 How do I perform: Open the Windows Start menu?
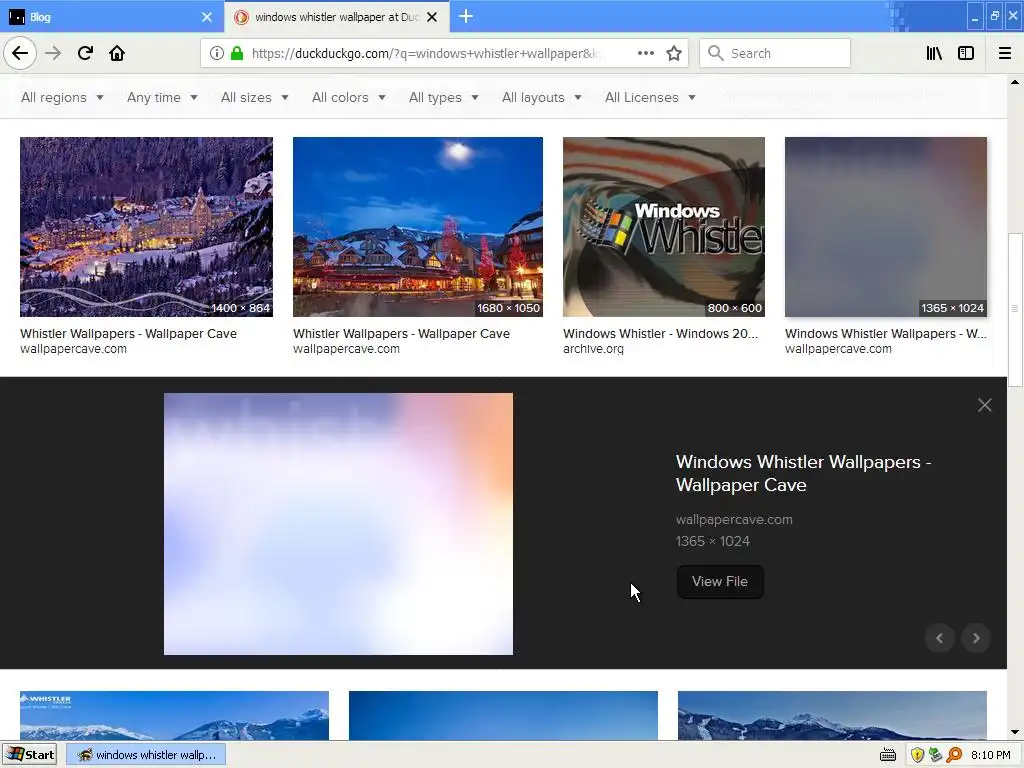click(x=30, y=754)
